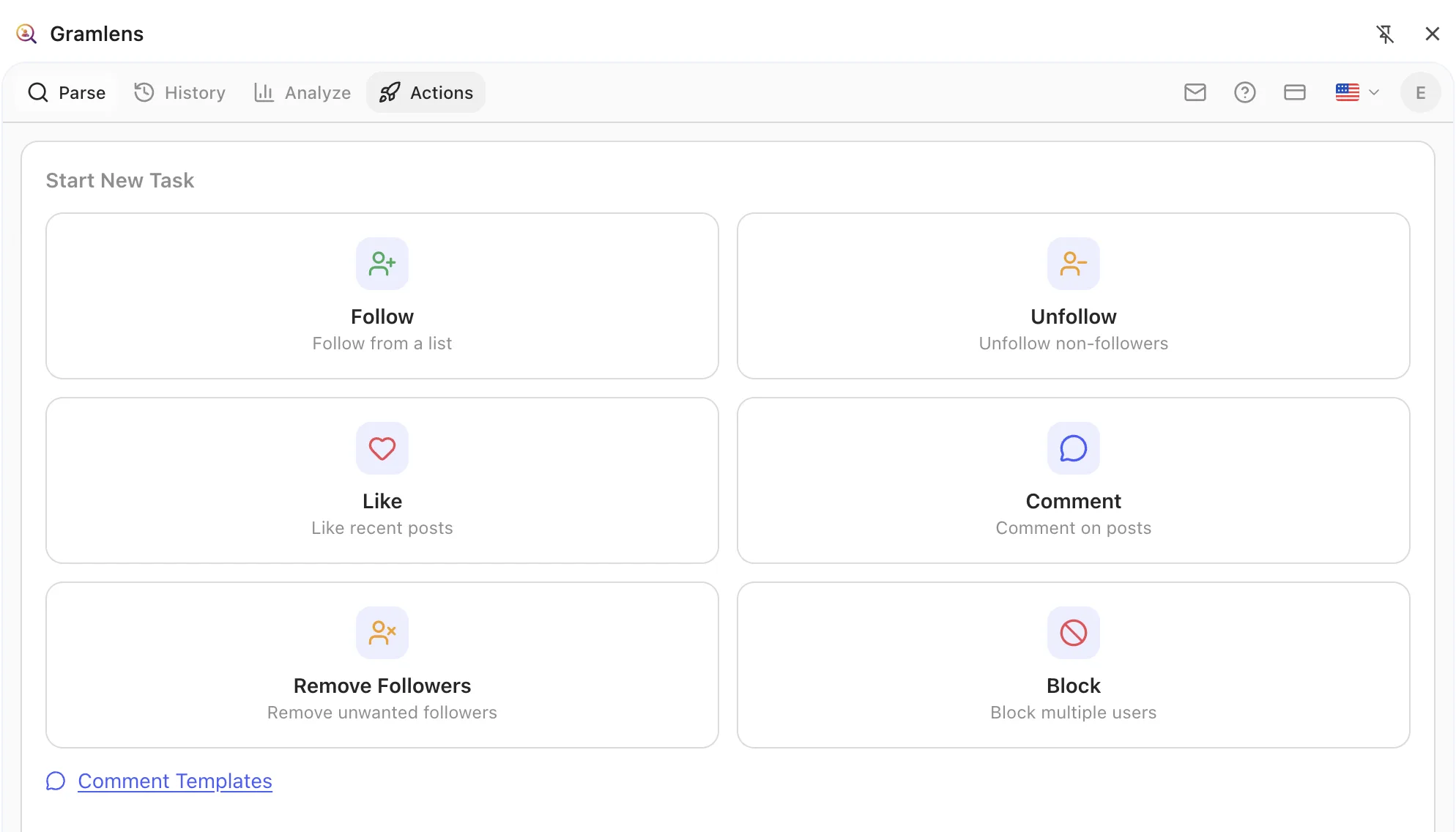Open the Gramlens magnifier logo
Viewport: 1456px width, 832px height.
tap(26, 34)
